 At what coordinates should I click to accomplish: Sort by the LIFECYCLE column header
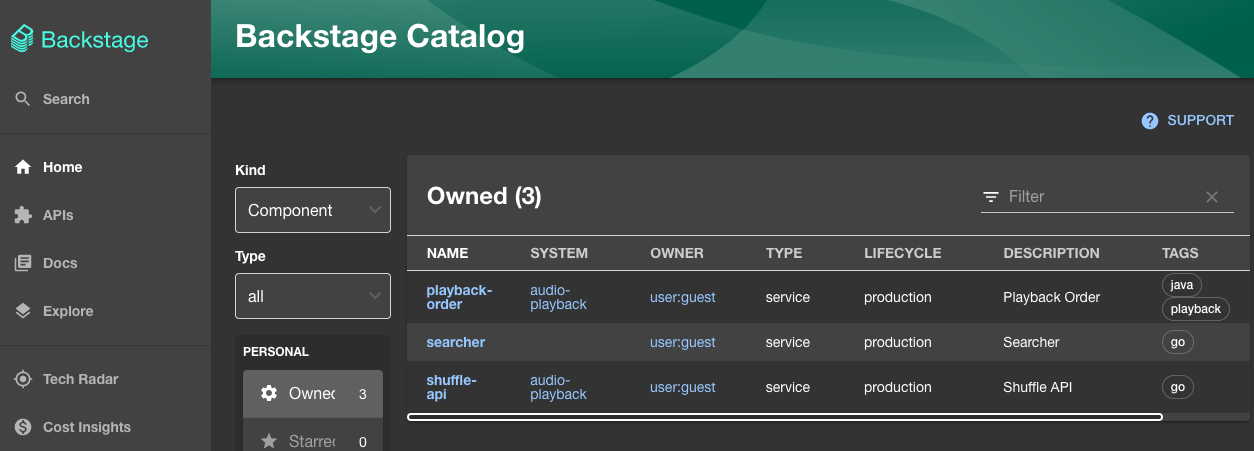click(902, 253)
